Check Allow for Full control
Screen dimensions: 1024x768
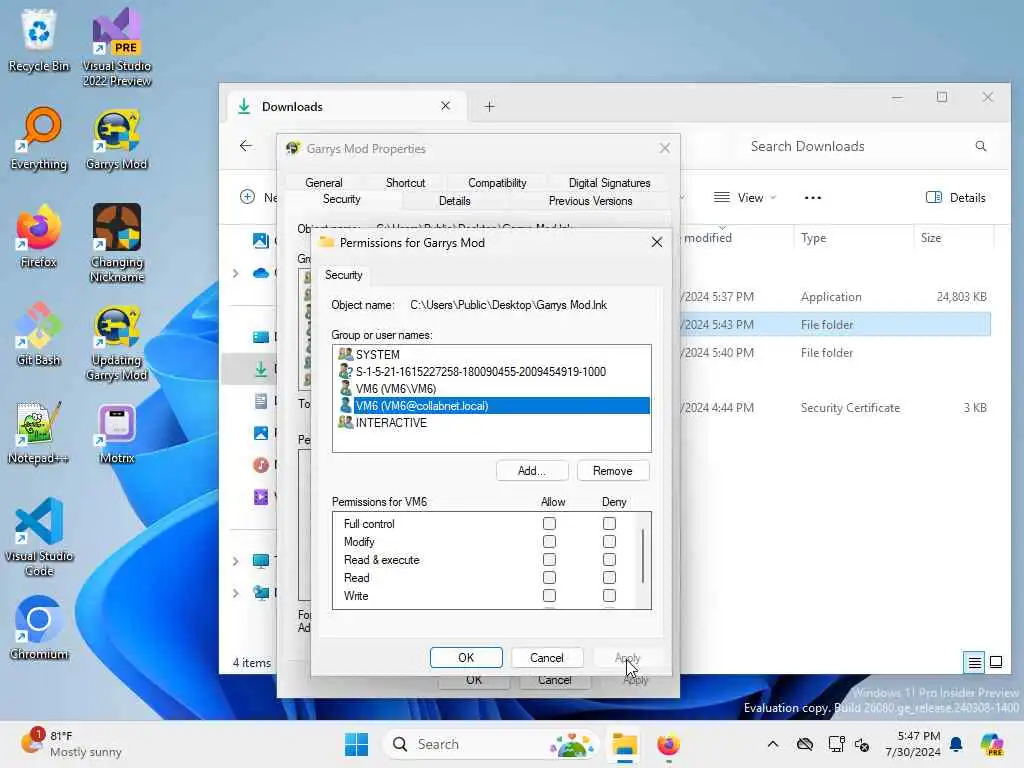[549, 524]
